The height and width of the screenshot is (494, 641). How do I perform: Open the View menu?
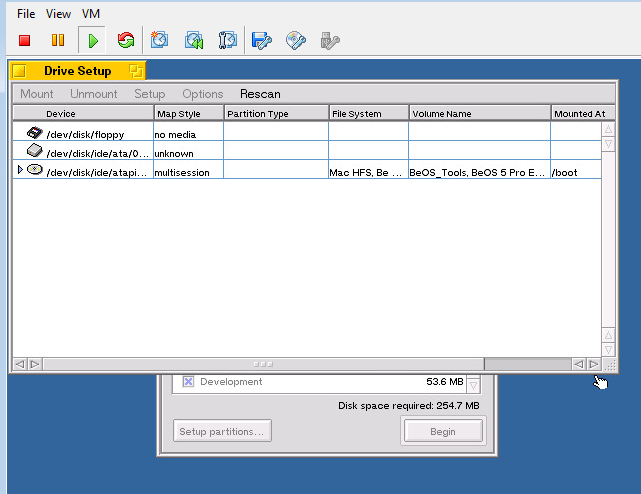58,14
